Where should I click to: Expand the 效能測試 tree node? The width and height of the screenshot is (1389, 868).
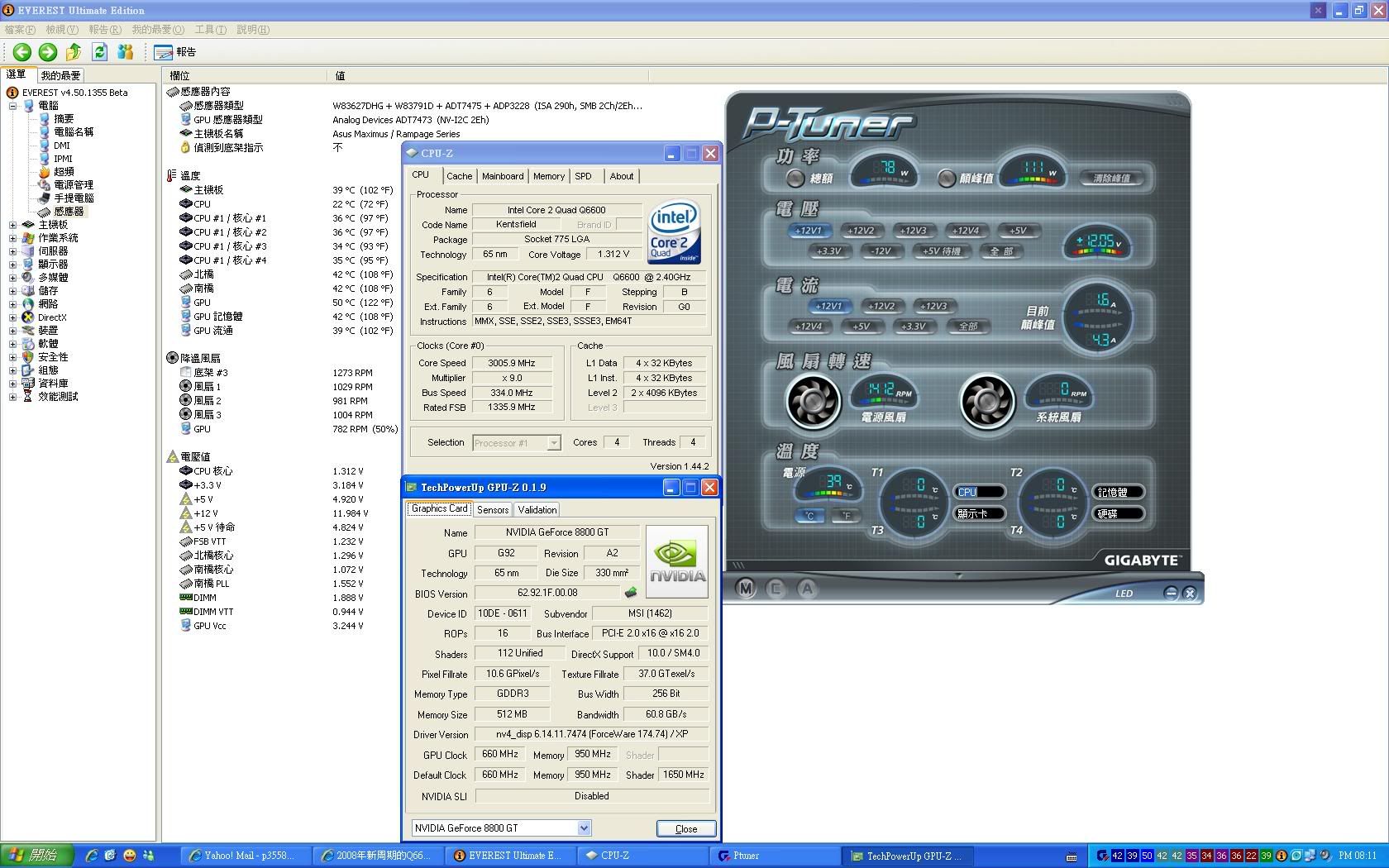[12, 397]
